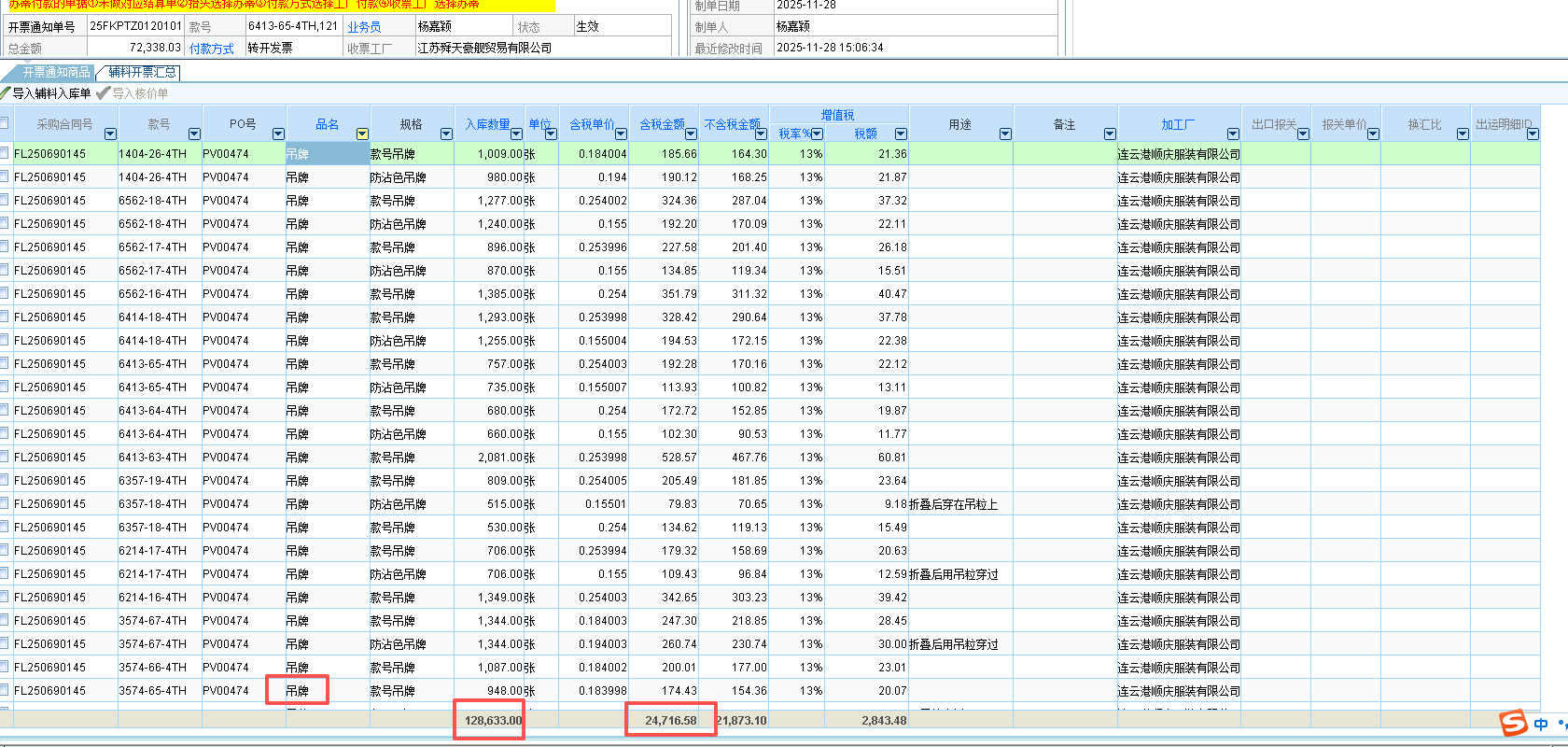Click the Sogou input method icon
Image resolution: width=1568 pixels, height=747 pixels.
tap(1513, 723)
